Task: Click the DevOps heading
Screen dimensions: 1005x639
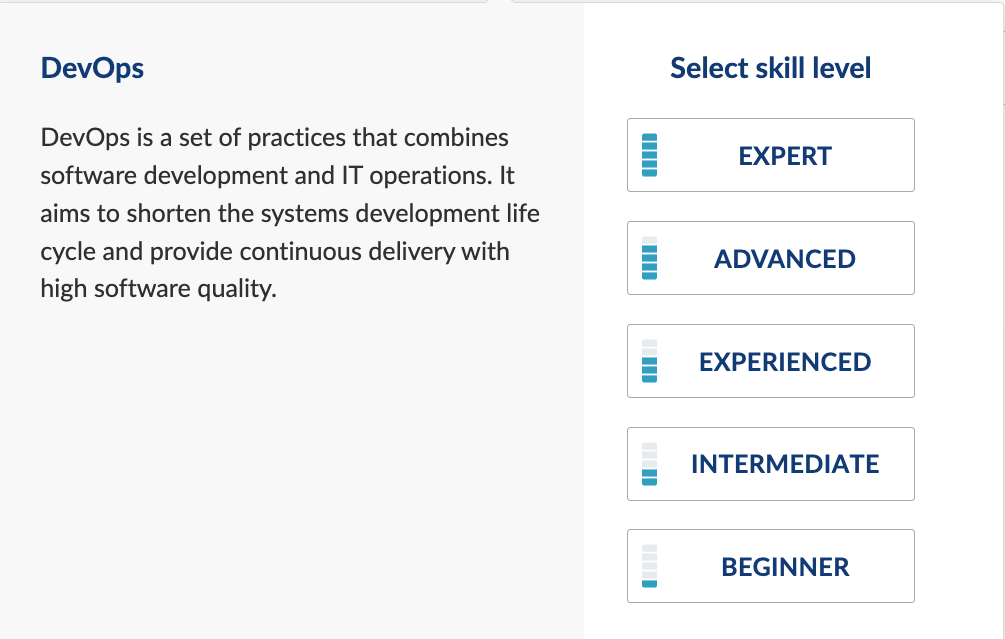Action: coord(92,68)
